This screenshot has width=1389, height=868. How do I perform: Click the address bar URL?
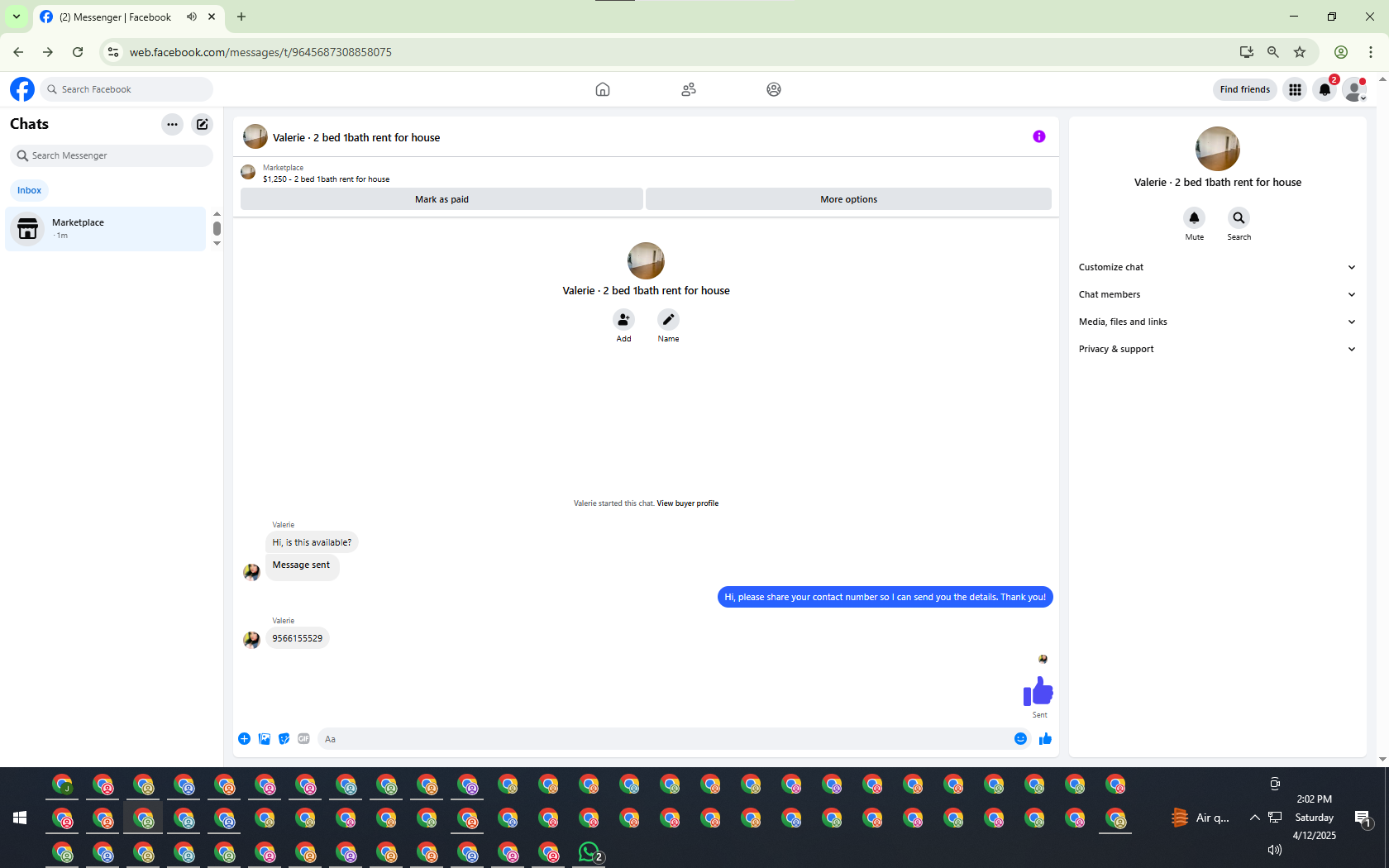pyautogui.click(x=260, y=52)
